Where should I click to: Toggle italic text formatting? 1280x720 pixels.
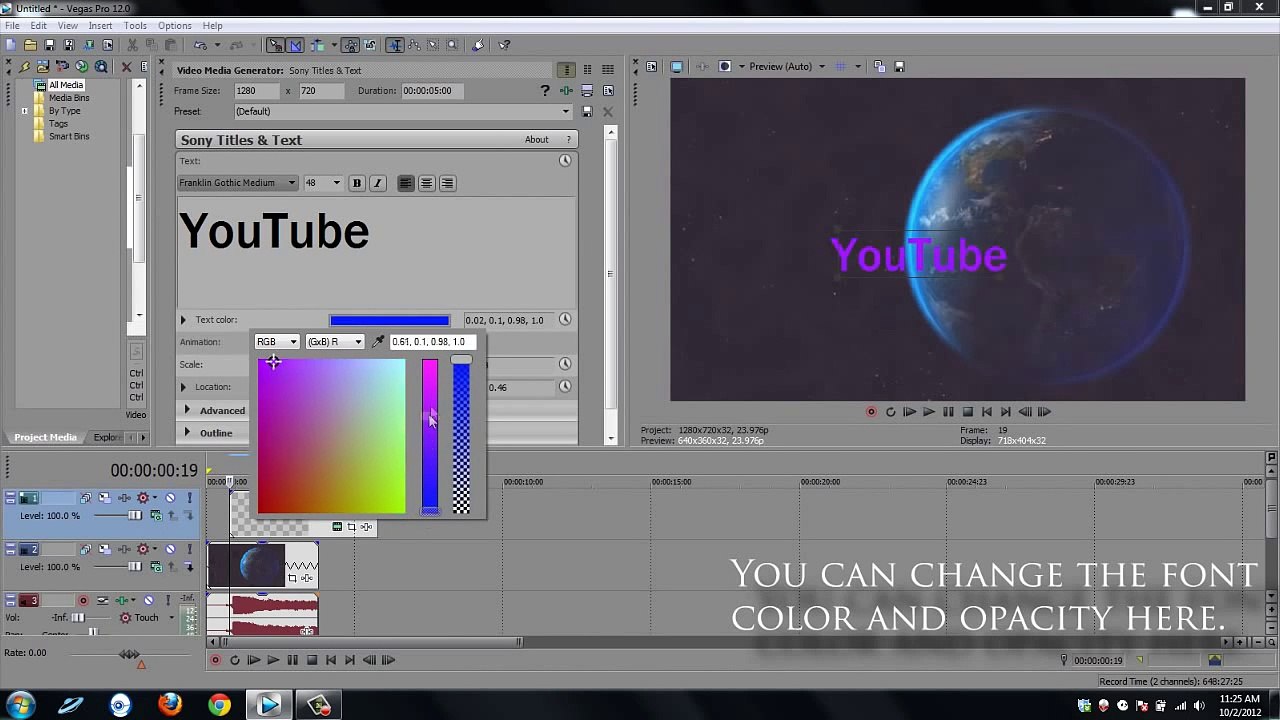[x=377, y=183]
